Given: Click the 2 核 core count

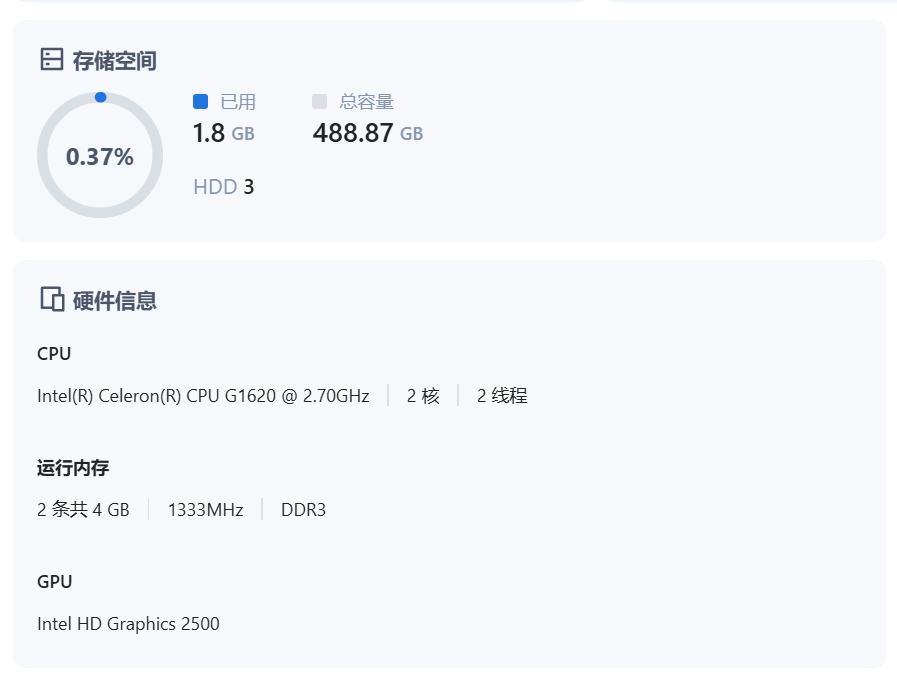Looking at the screenshot, I should tap(422, 396).
